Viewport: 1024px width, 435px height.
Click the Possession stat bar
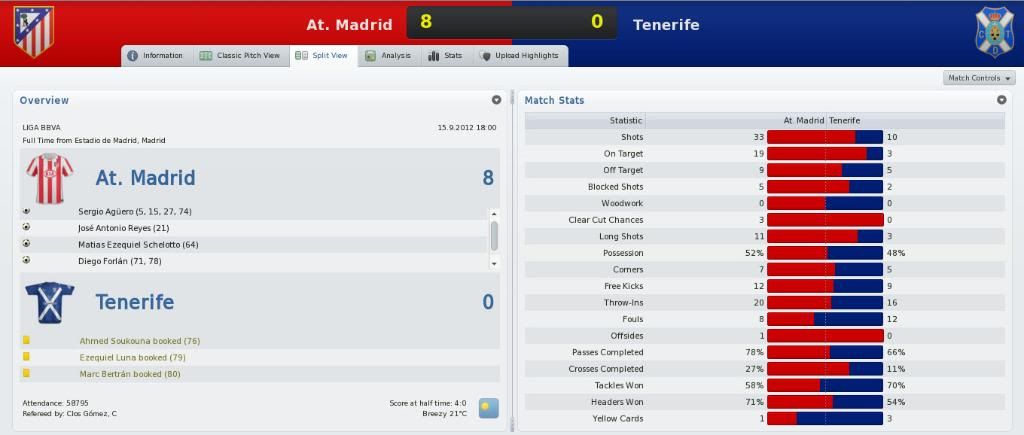[x=825, y=253]
